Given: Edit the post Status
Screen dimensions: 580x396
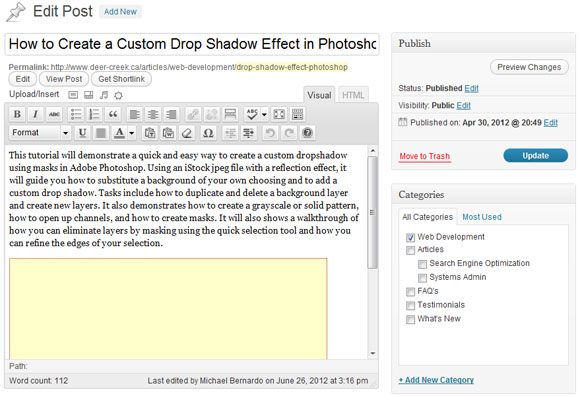Looking at the screenshot, I should click(471, 88).
